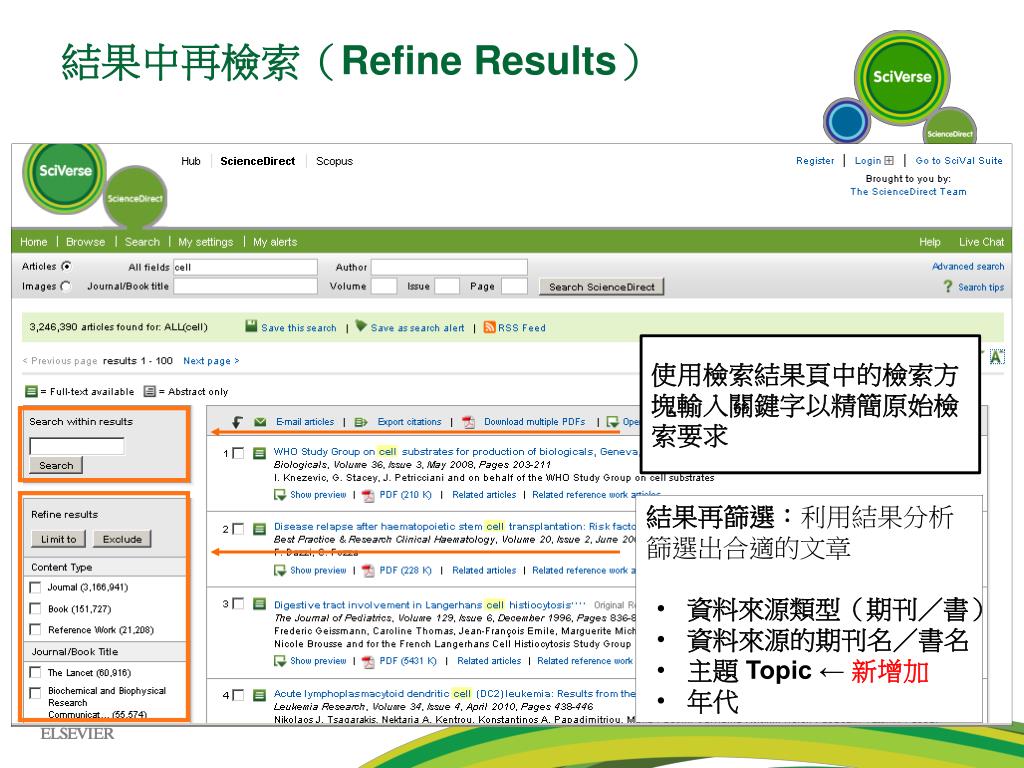
Task: Click the Login plus box icon
Action: coord(889,161)
